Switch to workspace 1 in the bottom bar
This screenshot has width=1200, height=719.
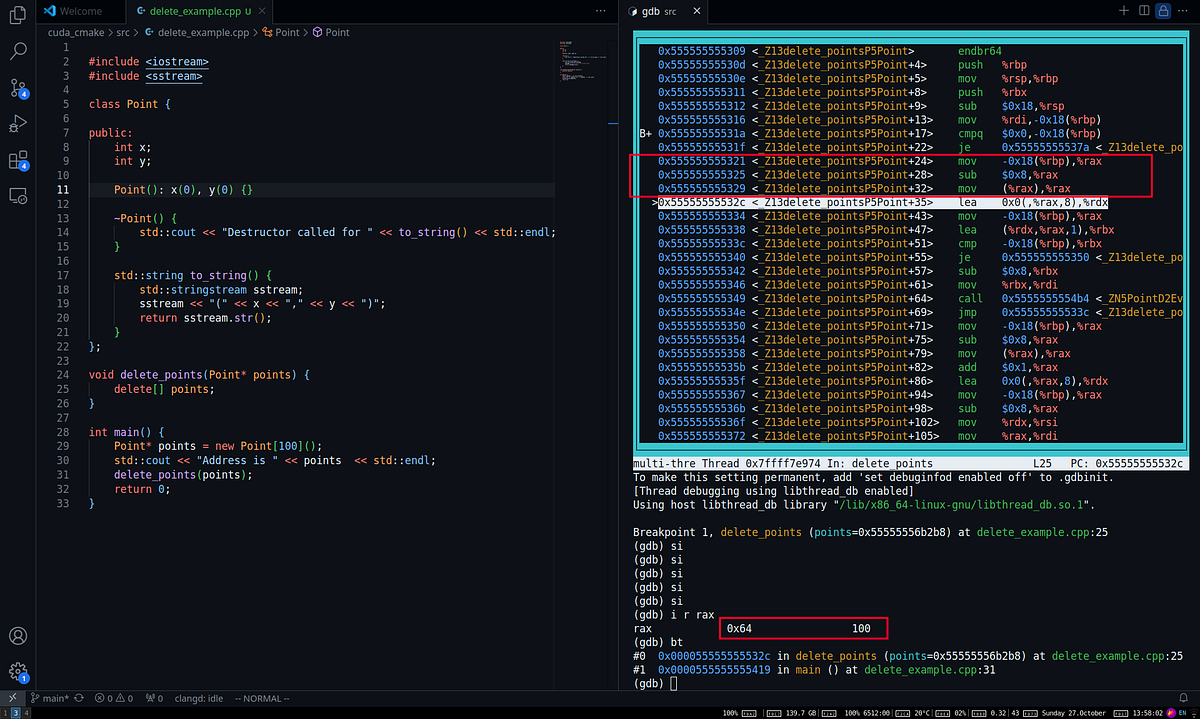click(5, 712)
